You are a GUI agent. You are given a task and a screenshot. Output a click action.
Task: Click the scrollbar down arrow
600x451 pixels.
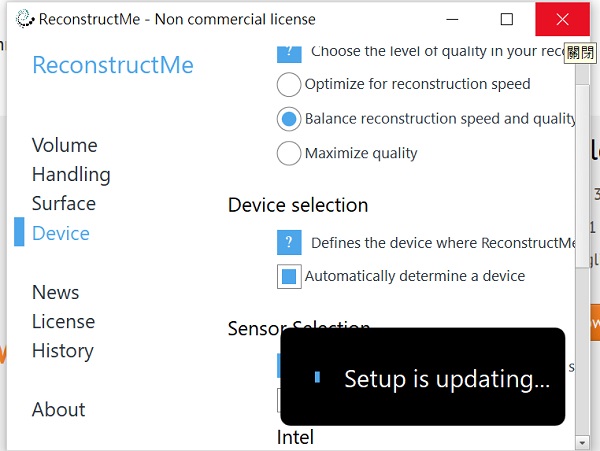[x=583, y=439]
